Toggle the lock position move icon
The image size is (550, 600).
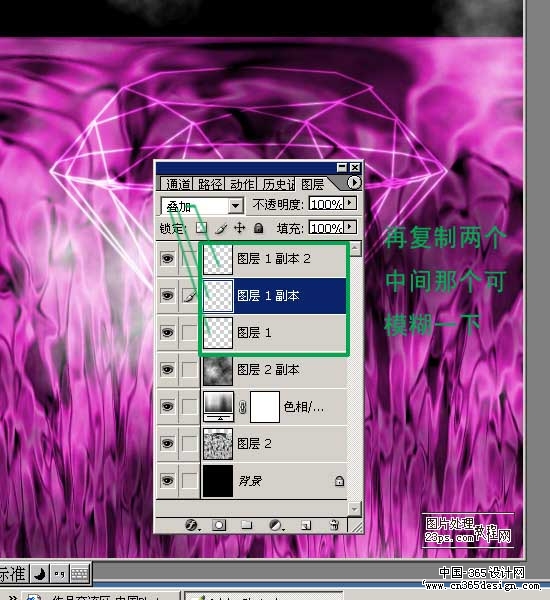(x=240, y=228)
